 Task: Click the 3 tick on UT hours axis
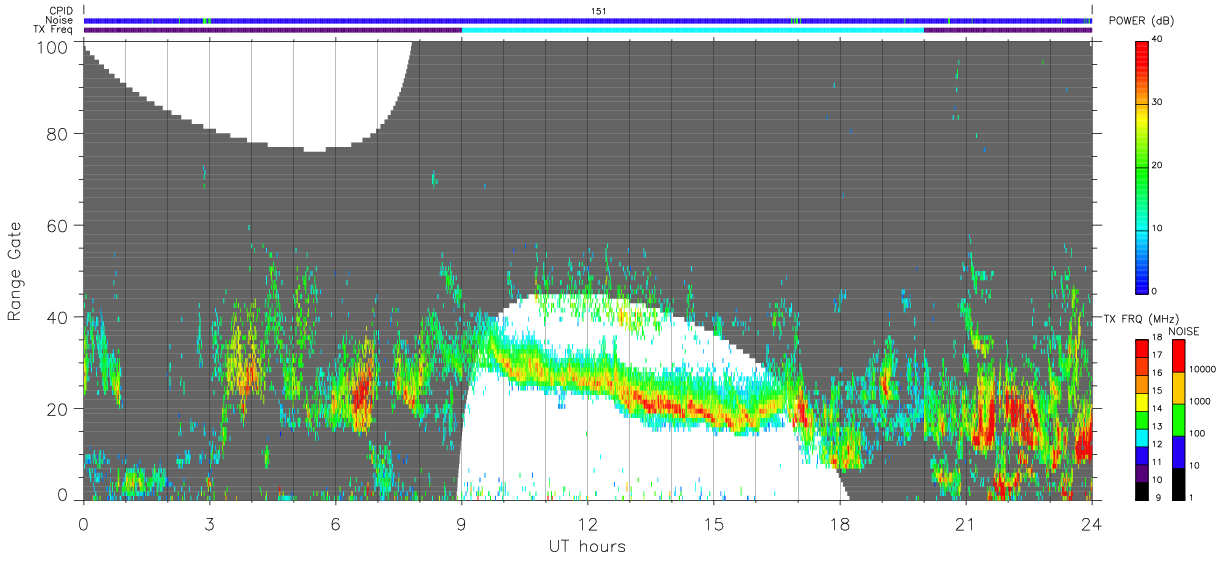pyautogui.click(x=209, y=524)
